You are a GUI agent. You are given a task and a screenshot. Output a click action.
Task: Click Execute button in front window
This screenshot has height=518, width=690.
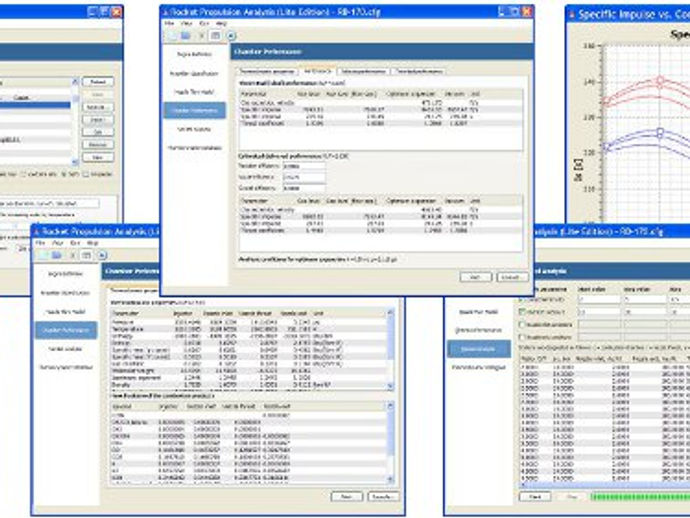point(512,277)
